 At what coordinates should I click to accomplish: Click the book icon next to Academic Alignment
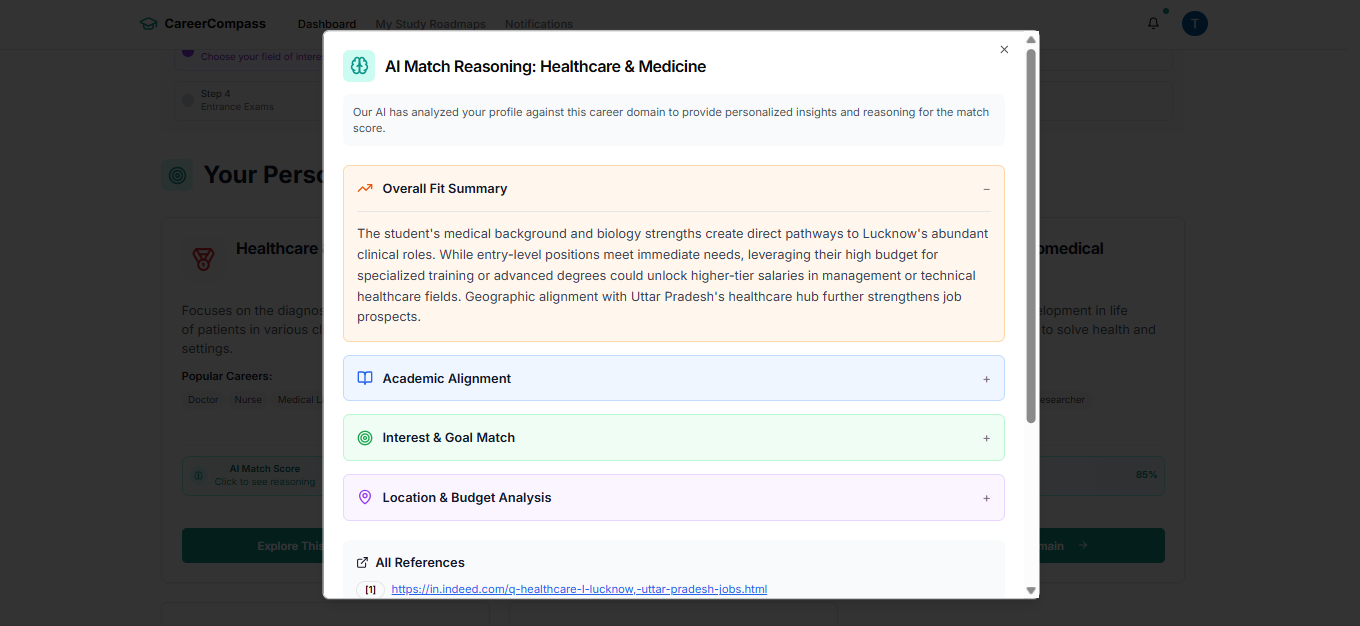(365, 378)
